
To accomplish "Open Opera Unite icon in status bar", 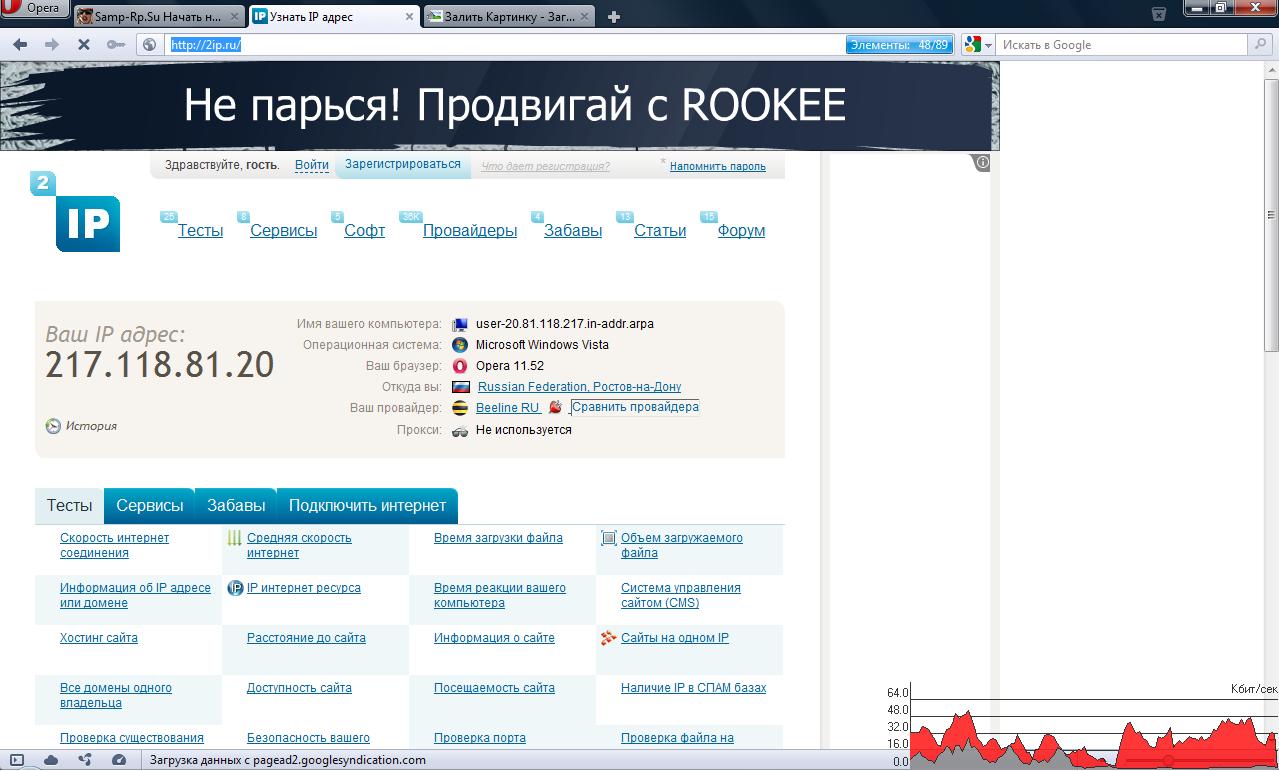I will click(85, 760).
